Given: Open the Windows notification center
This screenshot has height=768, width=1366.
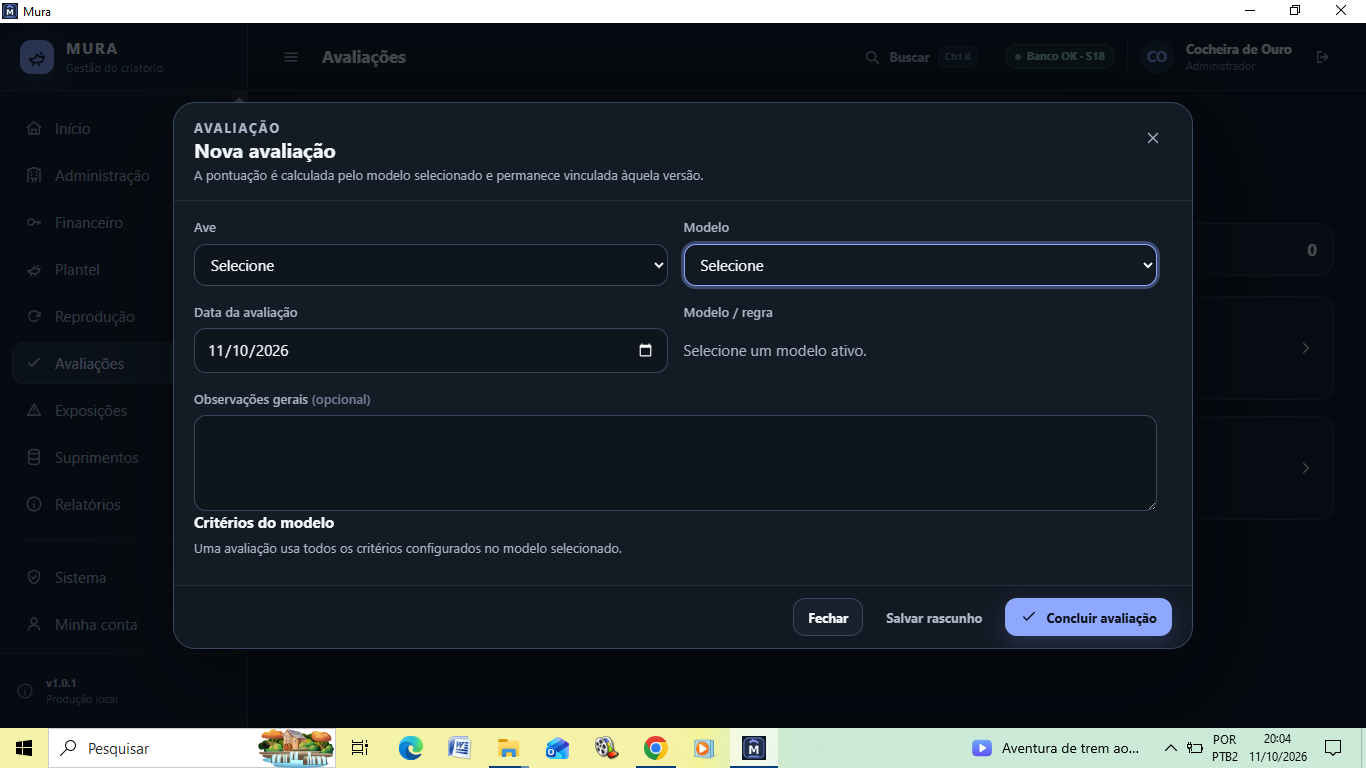Looking at the screenshot, I should click(x=1333, y=748).
